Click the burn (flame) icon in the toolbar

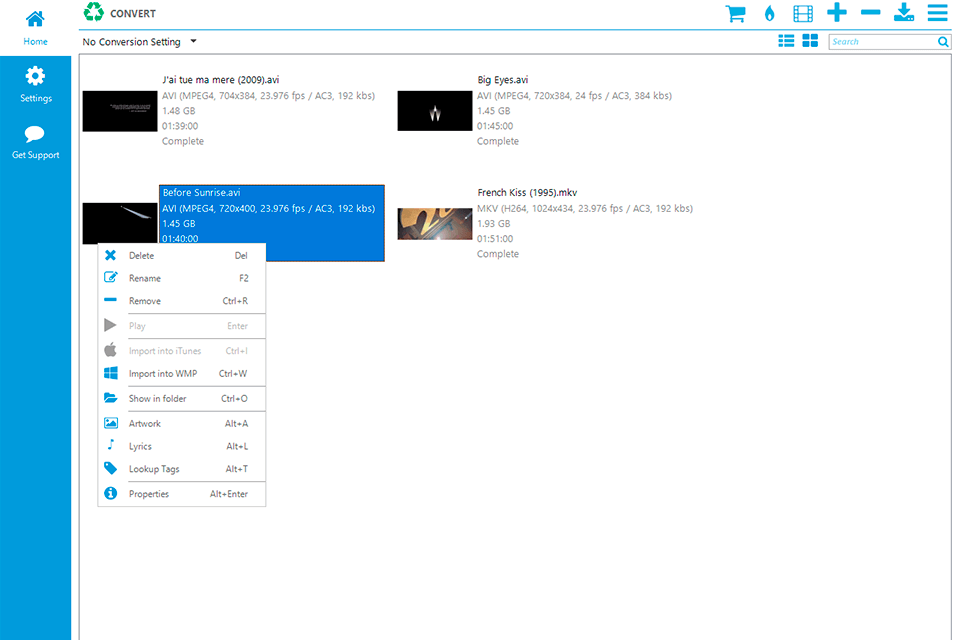[770, 14]
